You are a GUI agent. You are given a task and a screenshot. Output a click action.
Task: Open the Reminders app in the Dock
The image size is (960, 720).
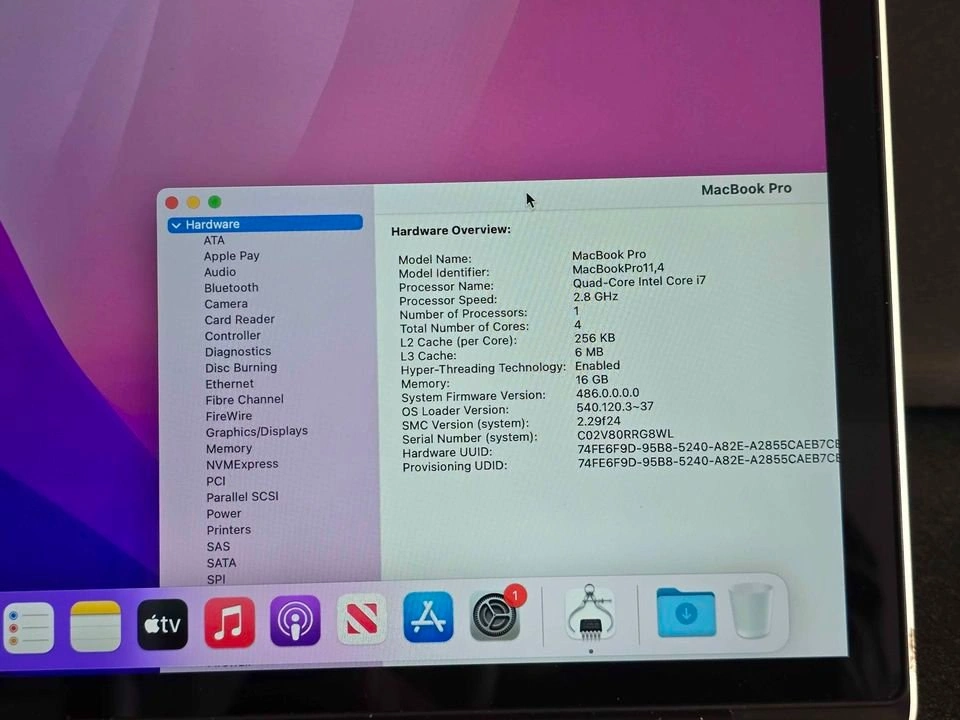pyautogui.click(x=28, y=628)
